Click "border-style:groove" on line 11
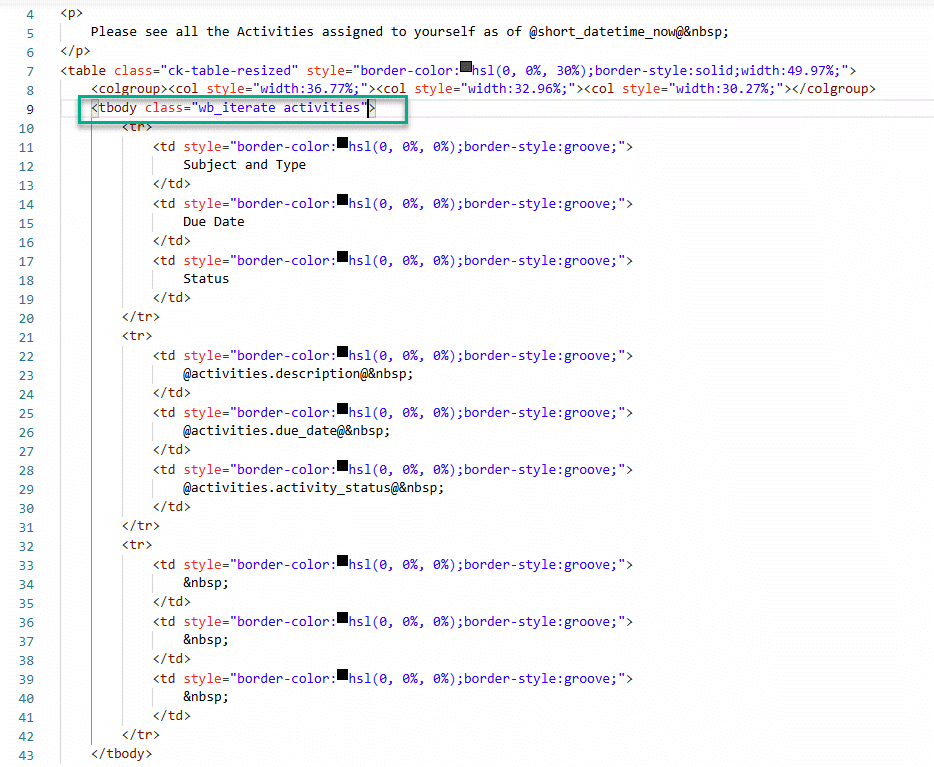934x767 pixels. [x=537, y=147]
